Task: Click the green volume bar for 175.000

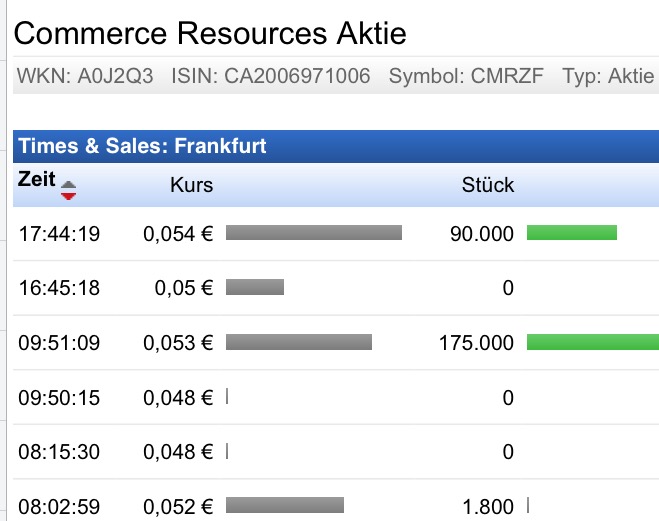Action: tap(592, 343)
